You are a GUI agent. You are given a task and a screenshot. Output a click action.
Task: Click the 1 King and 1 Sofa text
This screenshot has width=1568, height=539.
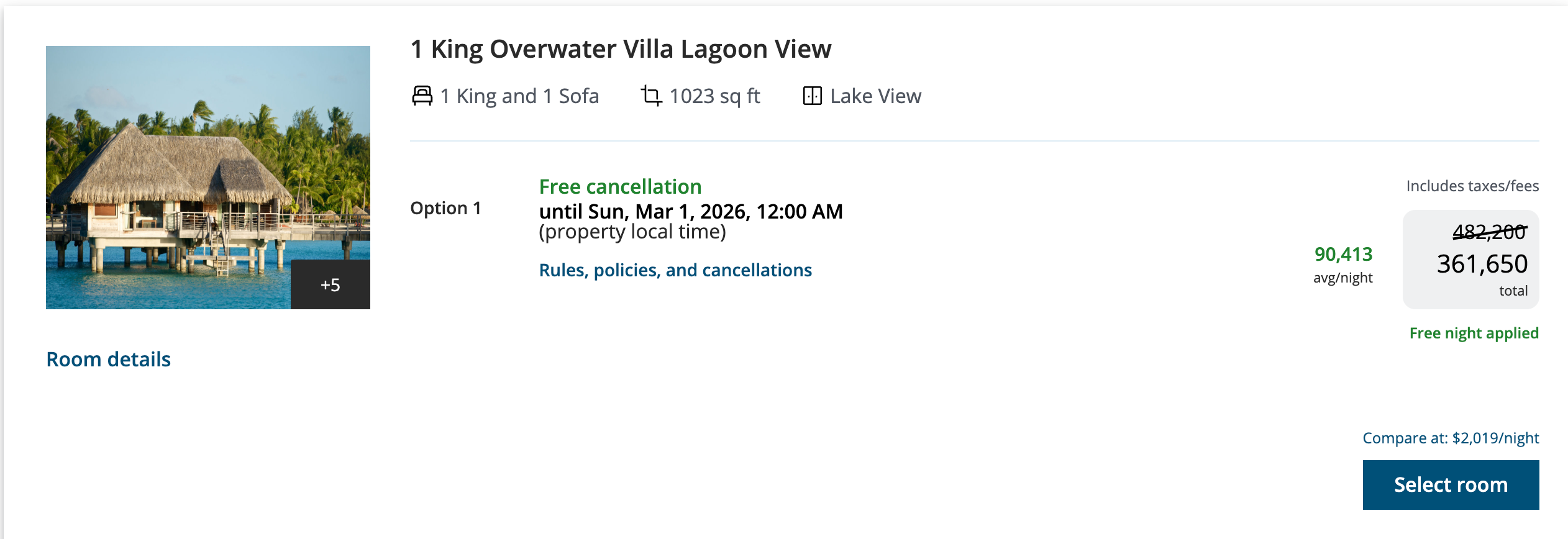(519, 96)
